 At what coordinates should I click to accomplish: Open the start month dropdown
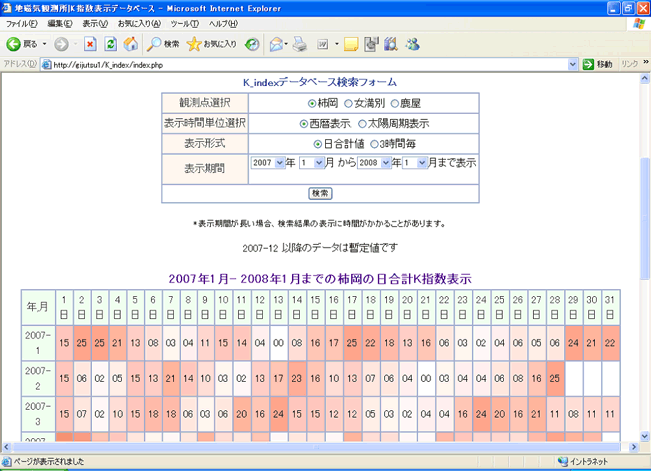[313, 163]
